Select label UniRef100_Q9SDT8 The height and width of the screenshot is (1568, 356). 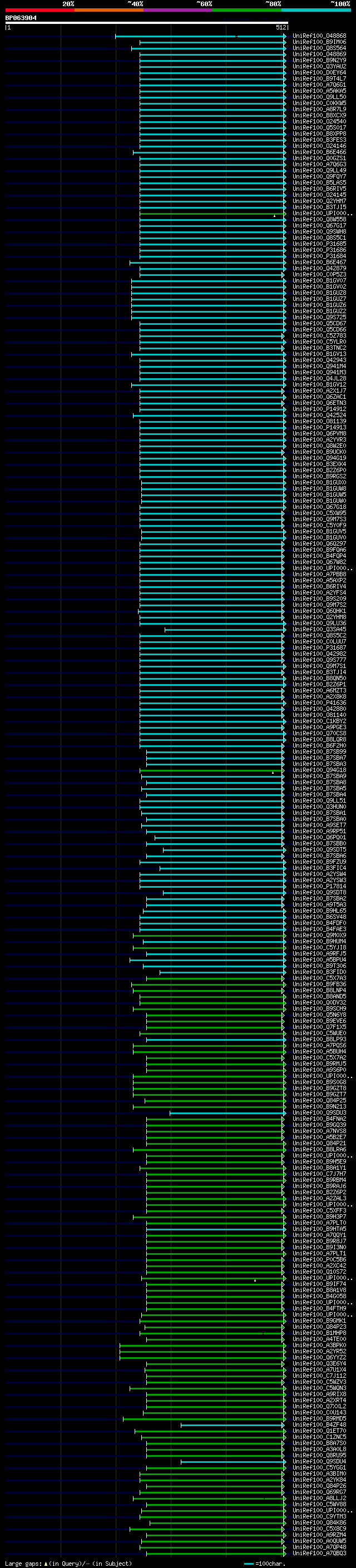point(319,892)
